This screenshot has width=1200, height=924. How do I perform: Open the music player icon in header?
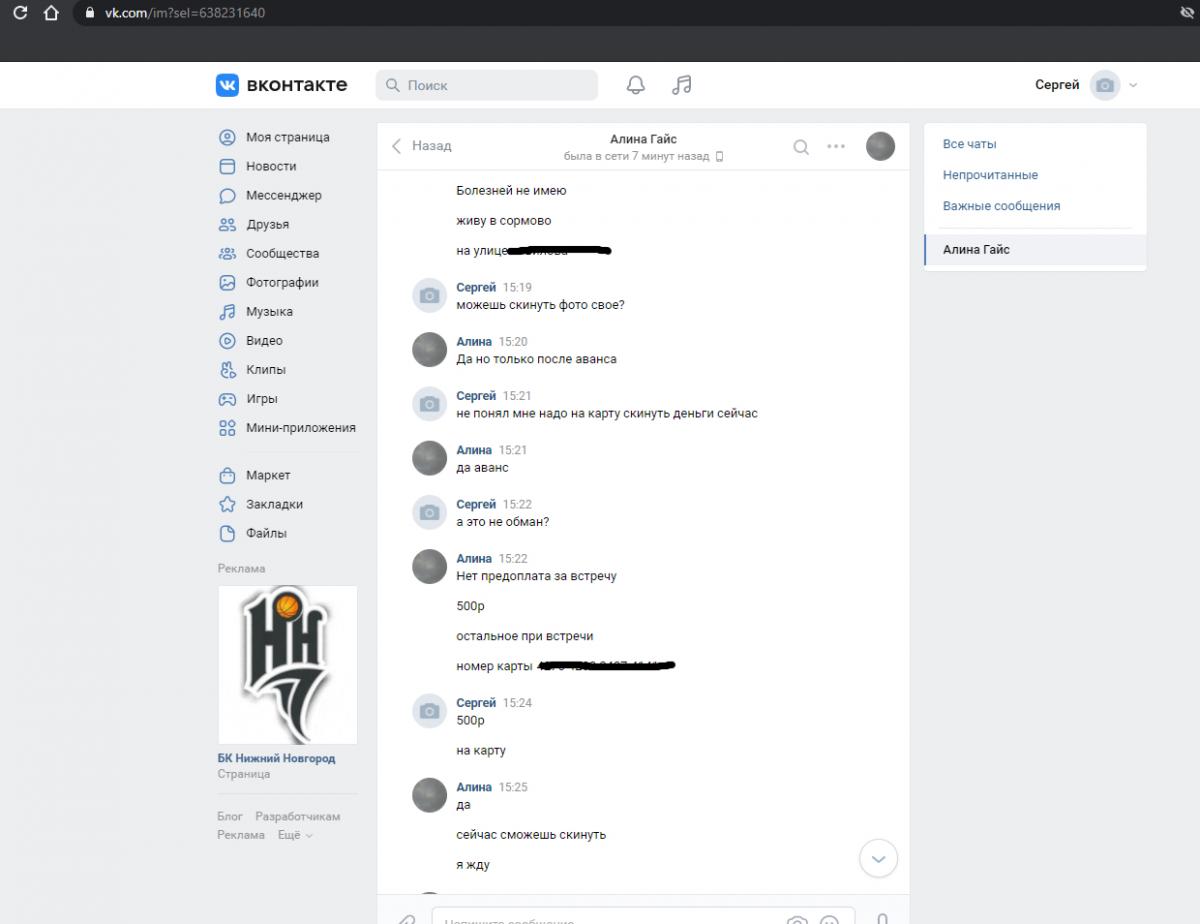[x=682, y=85]
